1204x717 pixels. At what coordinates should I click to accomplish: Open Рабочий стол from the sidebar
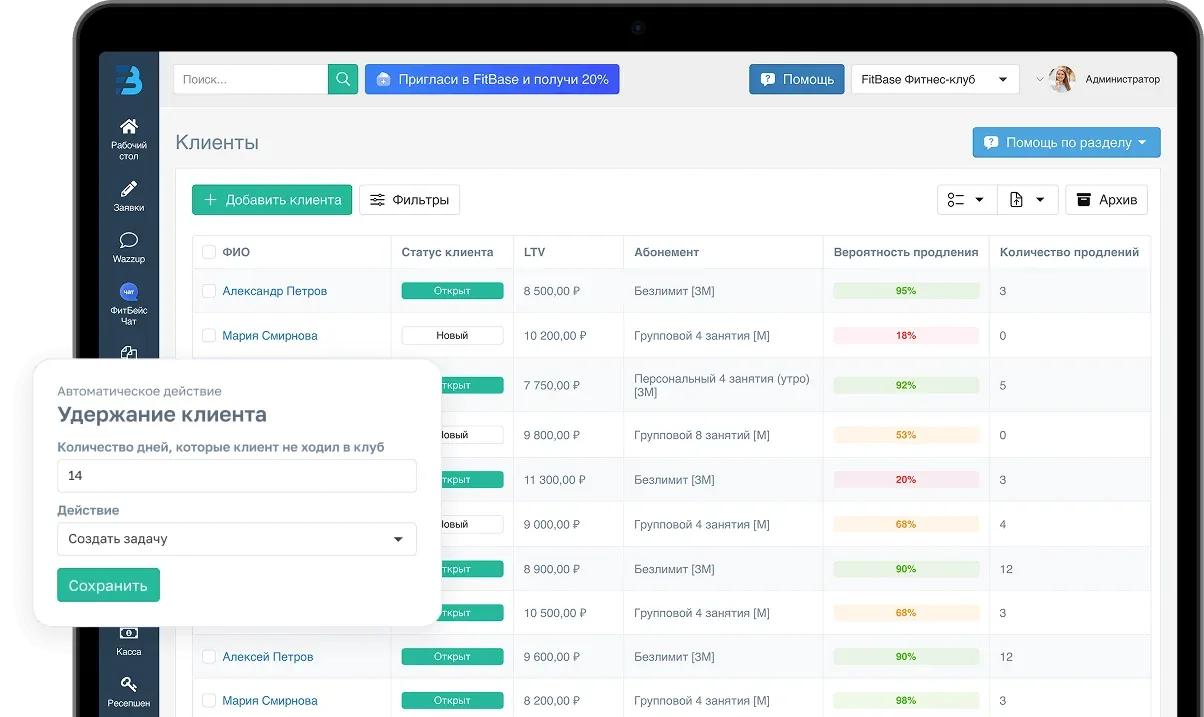pyautogui.click(x=128, y=138)
